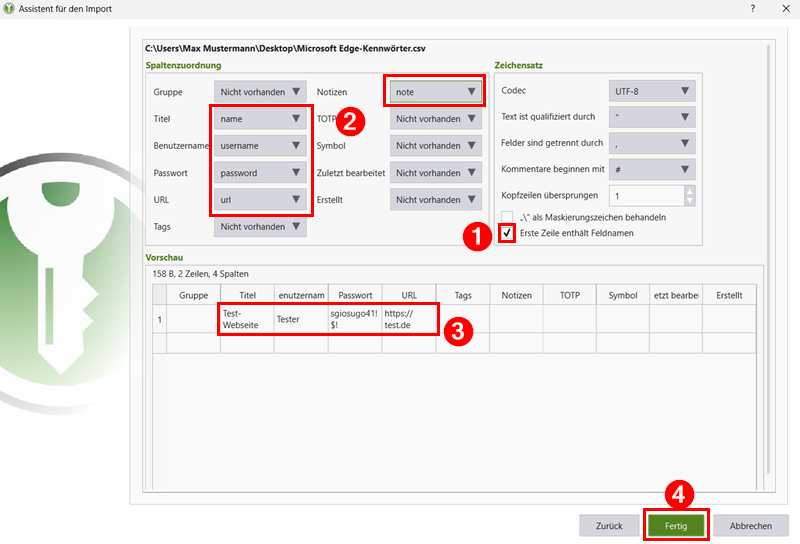Image resolution: width=800 pixels, height=544 pixels.
Task: Go back with the Zurück button
Action: pos(610,525)
